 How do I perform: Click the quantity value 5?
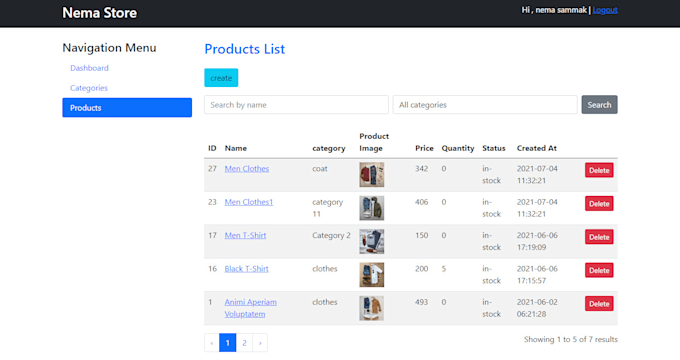(444, 269)
